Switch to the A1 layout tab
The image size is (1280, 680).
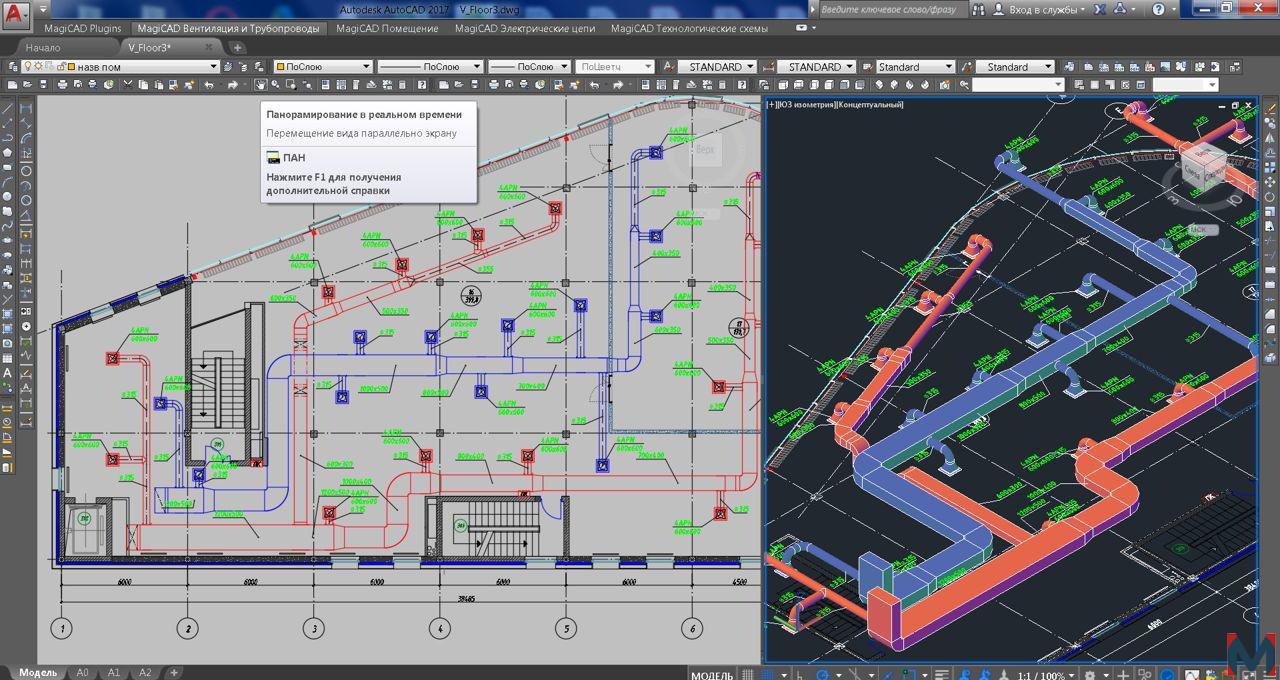click(x=114, y=673)
